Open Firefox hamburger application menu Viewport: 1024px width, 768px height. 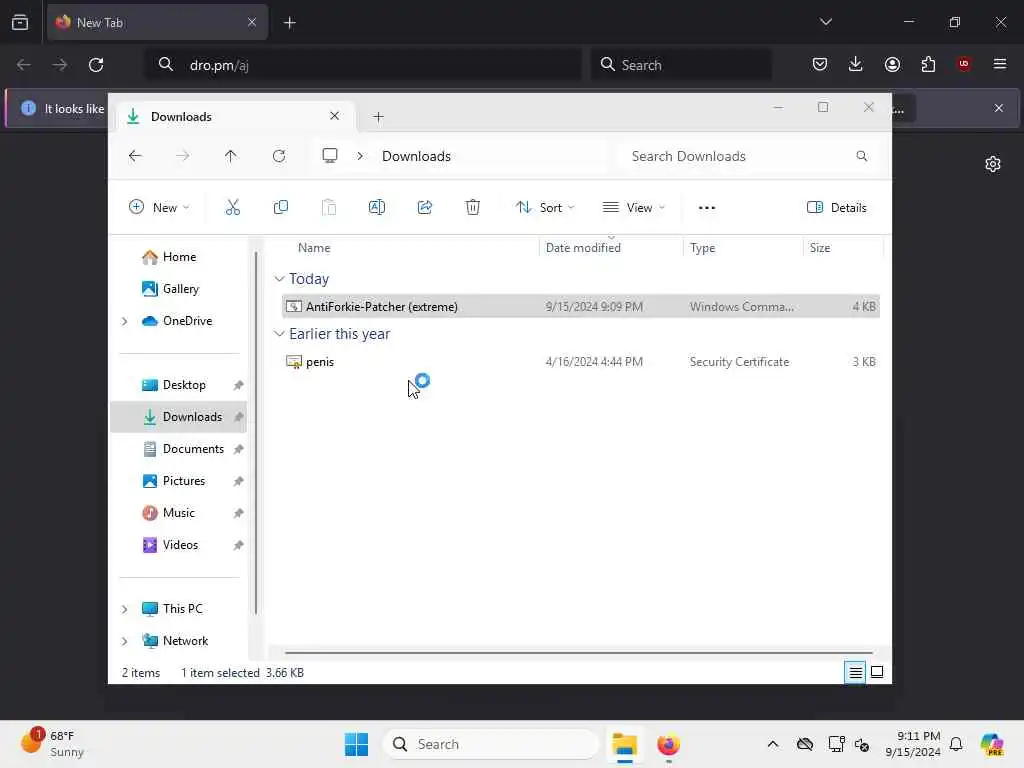1000,64
